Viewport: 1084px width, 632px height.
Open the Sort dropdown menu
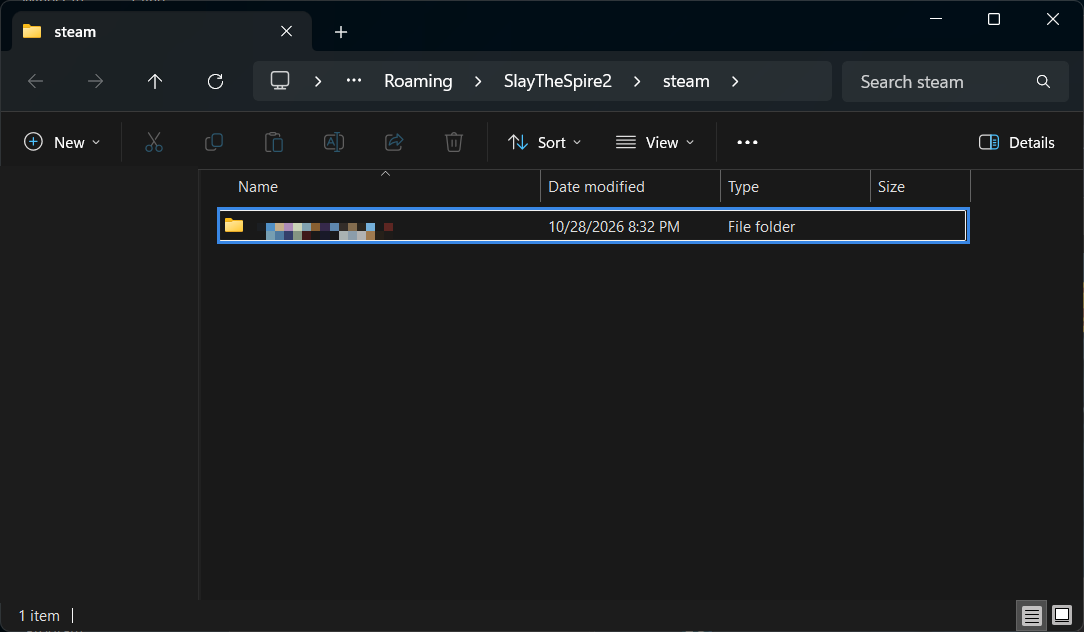[x=545, y=142]
